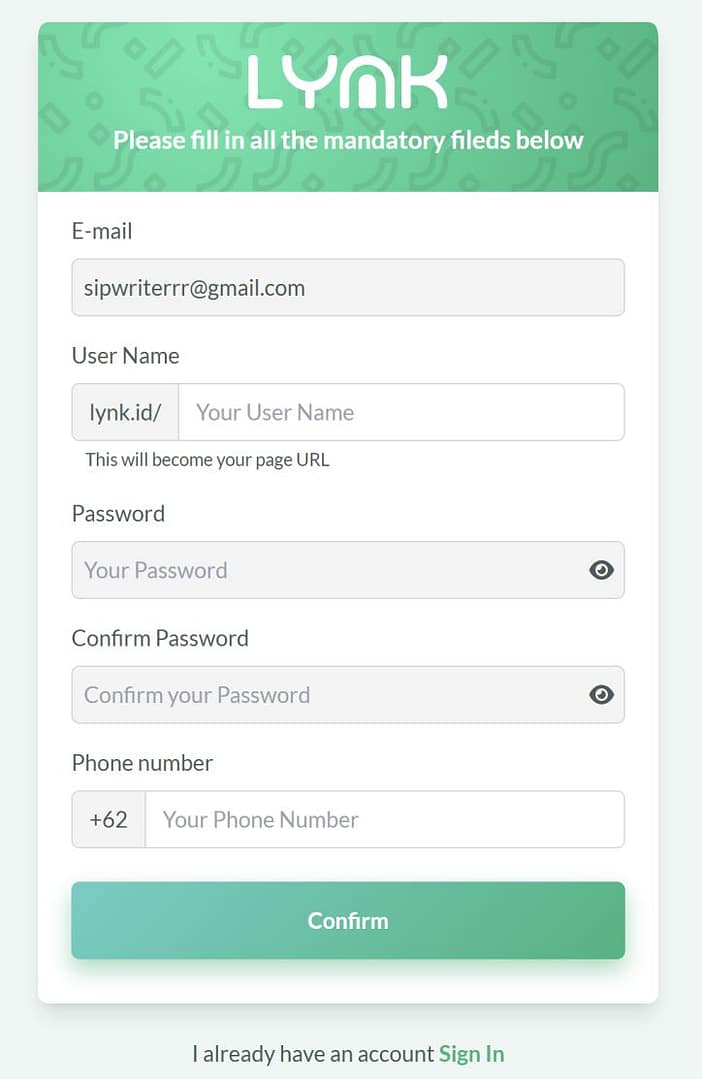Click the Password label above its field
This screenshot has width=702, height=1079.
pyautogui.click(x=118, y=514)
